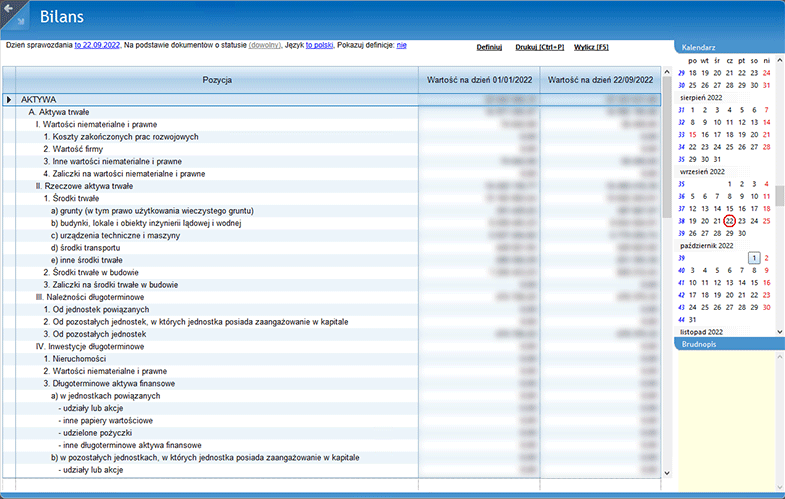This screenshot has width=785, height=499.
Task: Click 'Wartość na dzień 22/09/2022' column header
Action: click(600, 79)
